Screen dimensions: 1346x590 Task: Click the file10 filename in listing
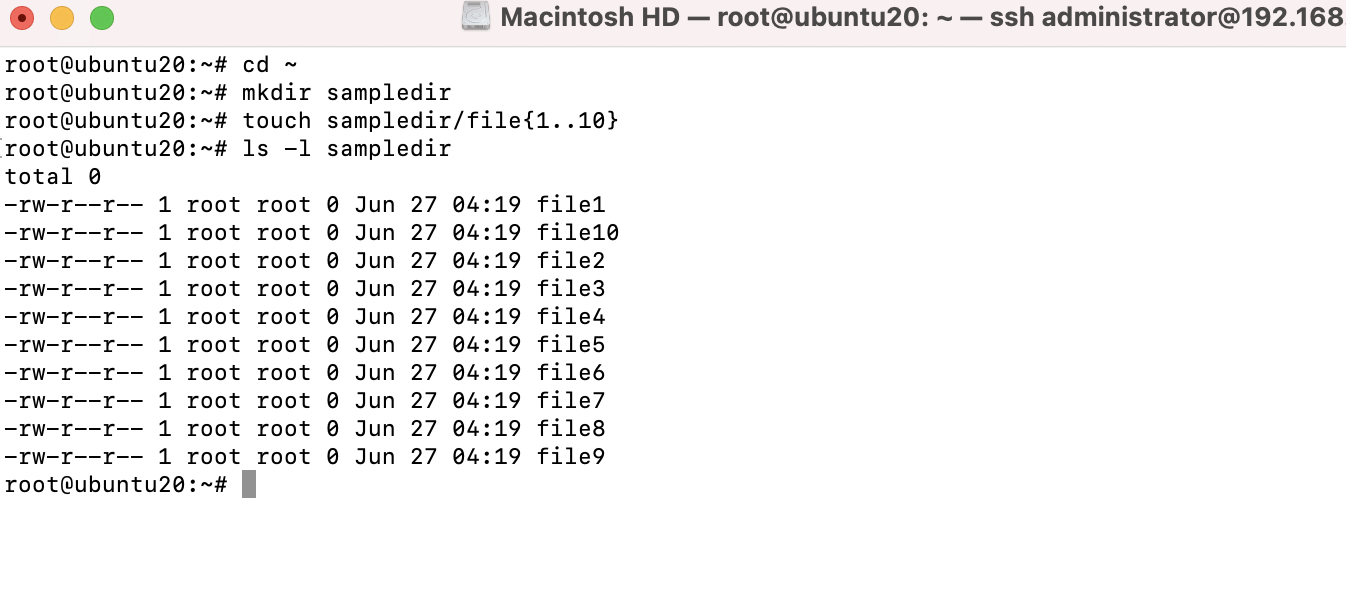(x=578, y=233)
